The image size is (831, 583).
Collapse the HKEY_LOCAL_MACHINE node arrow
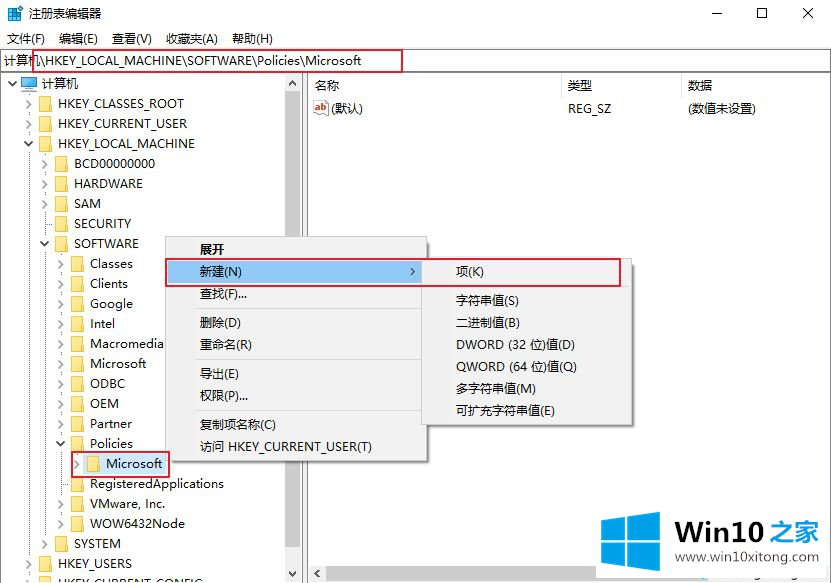pyautogui.click(x=29, y=144)
